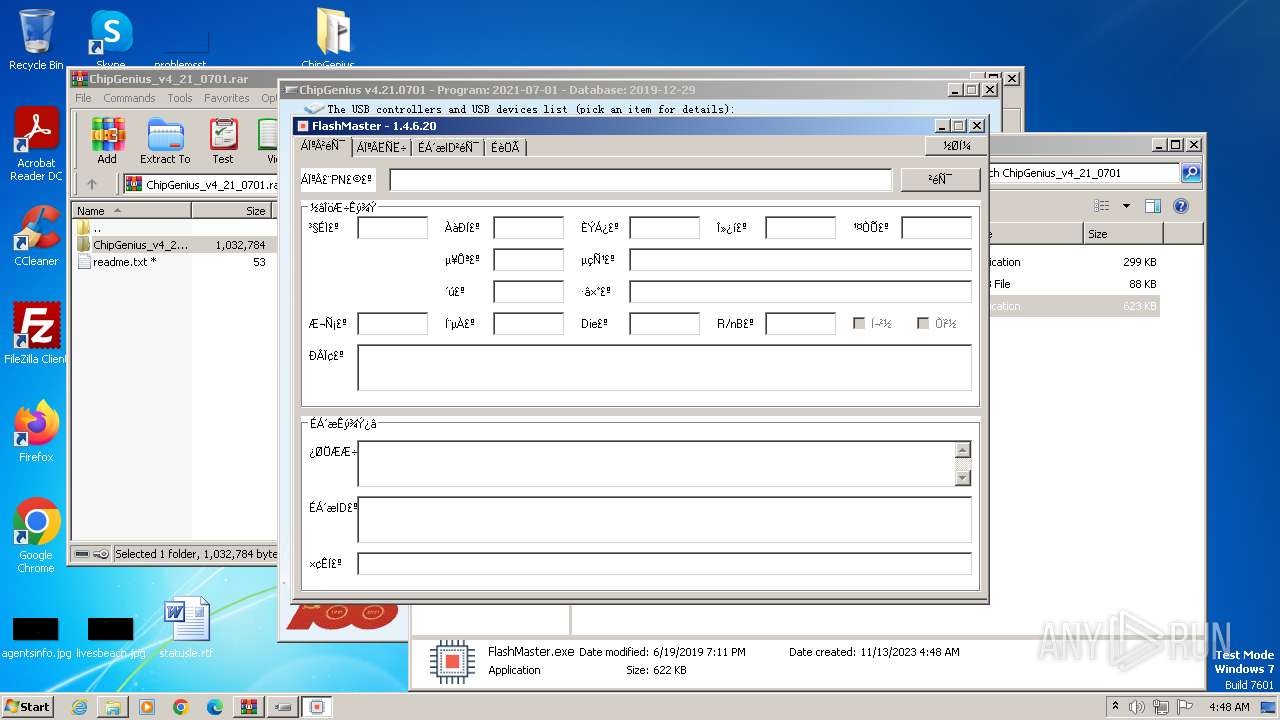Screen dimensions: 1280x720
Task: Click the FlashMaster button above the query button
Action: (956, 146)
